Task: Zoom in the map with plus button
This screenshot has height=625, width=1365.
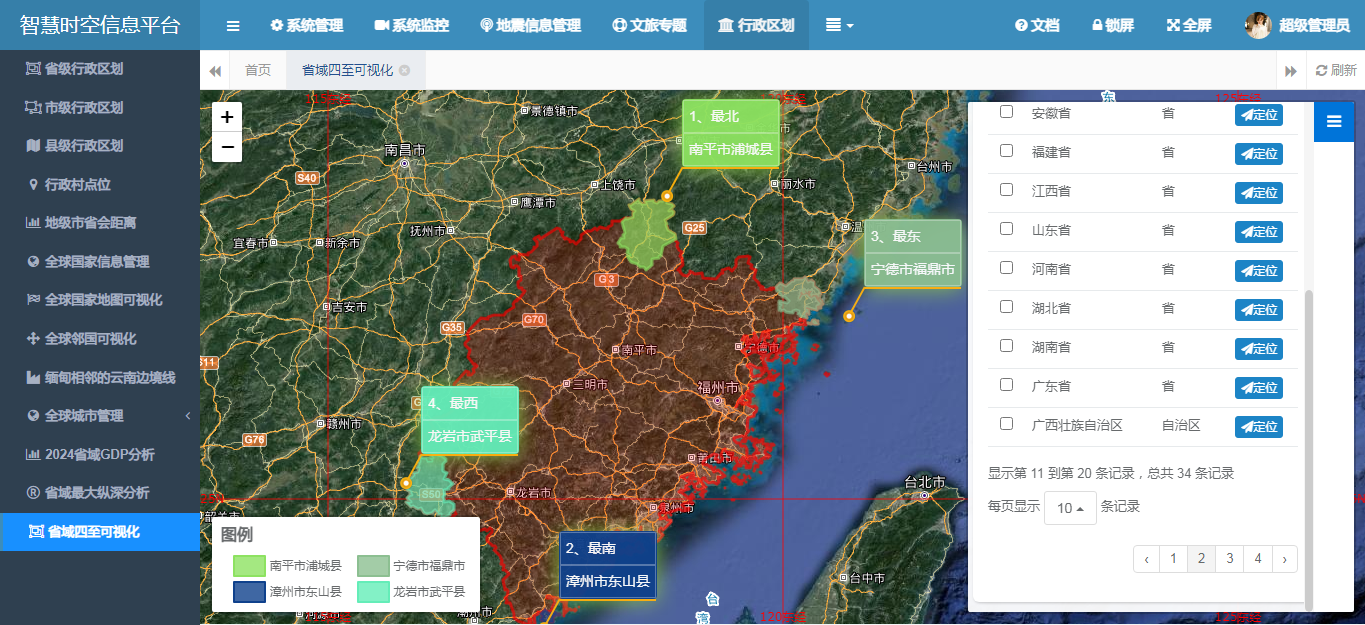Action: (x=227, y=117)
